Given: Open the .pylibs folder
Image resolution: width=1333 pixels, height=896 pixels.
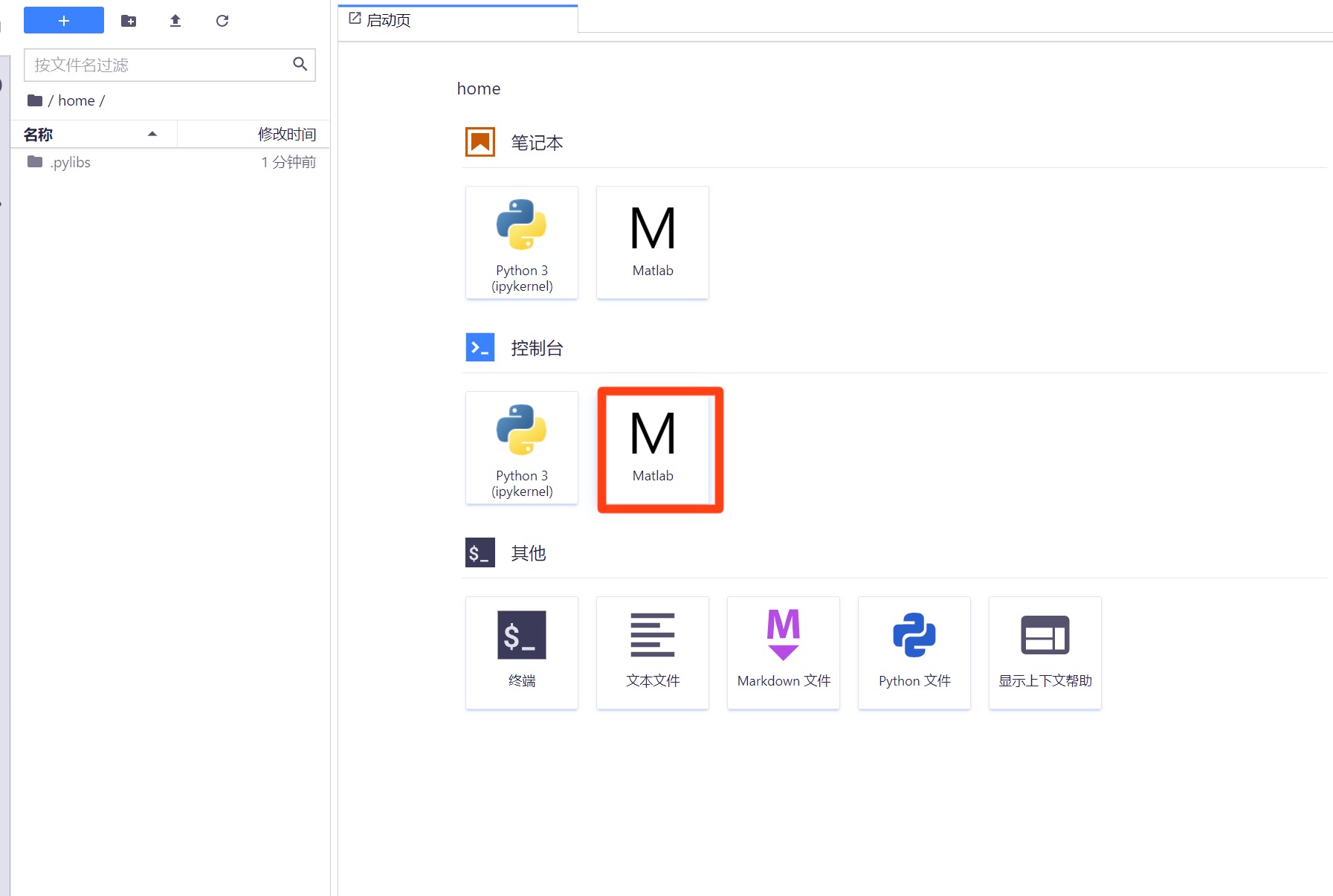Looking at the screenshot, I should (x=70, y=162).
